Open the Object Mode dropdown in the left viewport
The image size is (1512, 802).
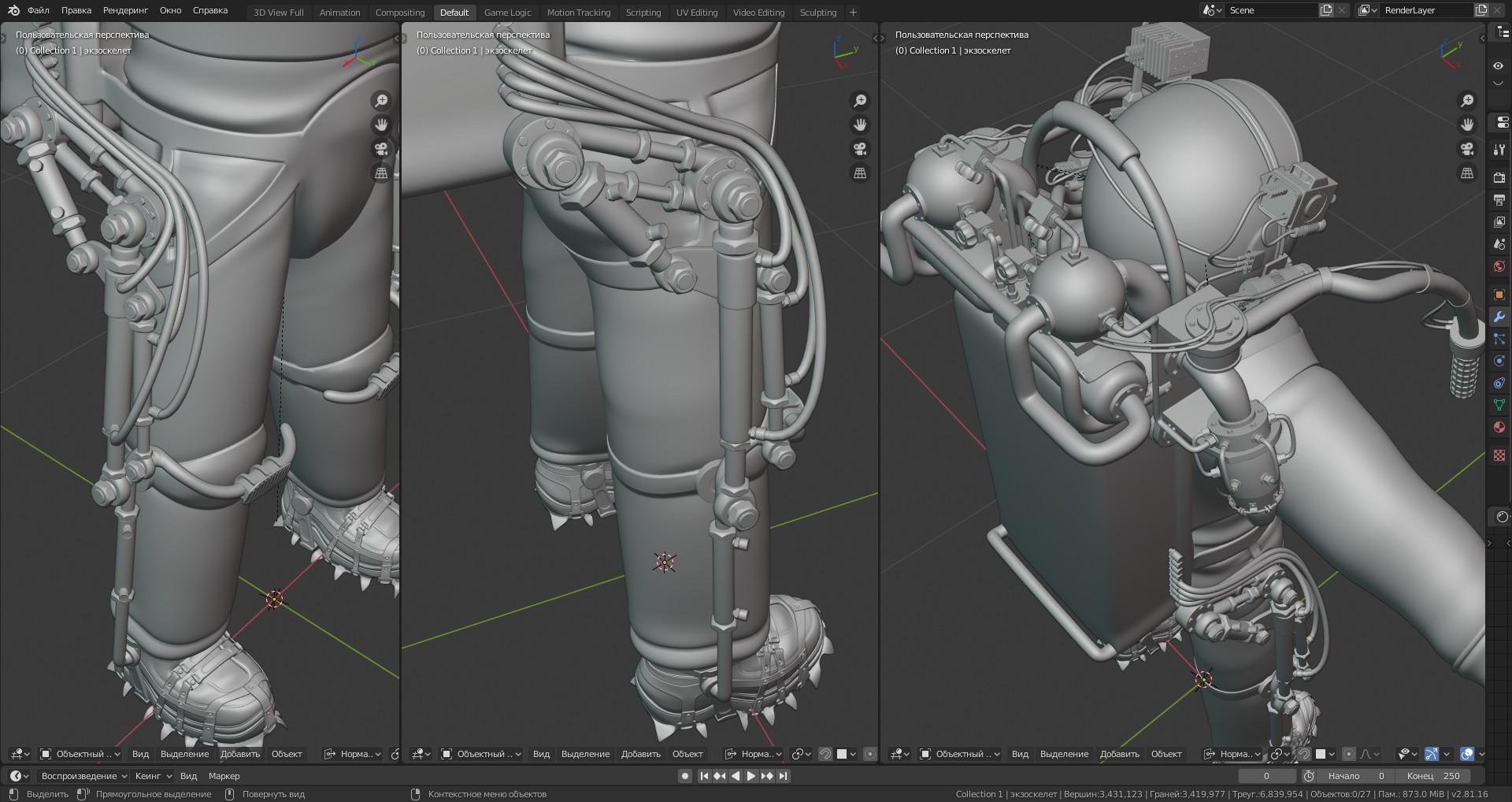[x=80, y=754]
